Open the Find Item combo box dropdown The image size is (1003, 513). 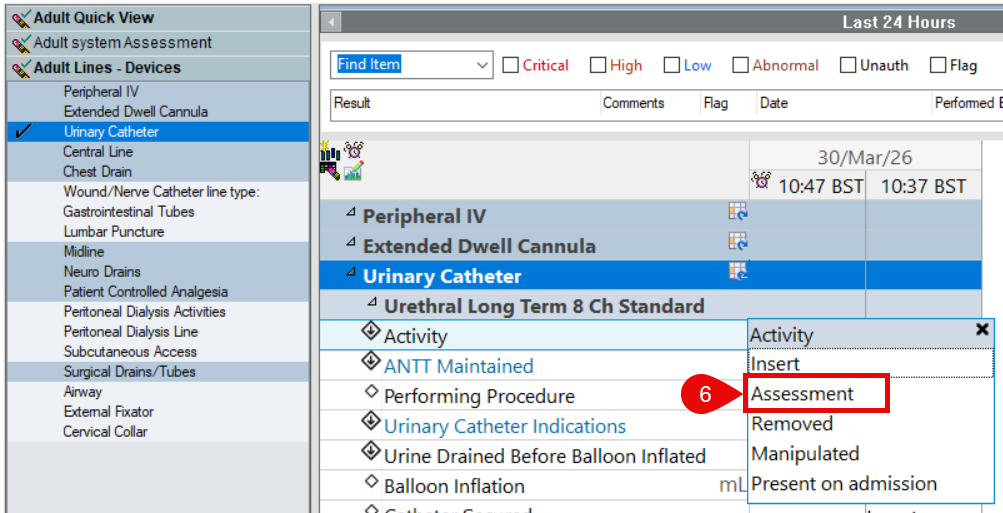483,66
